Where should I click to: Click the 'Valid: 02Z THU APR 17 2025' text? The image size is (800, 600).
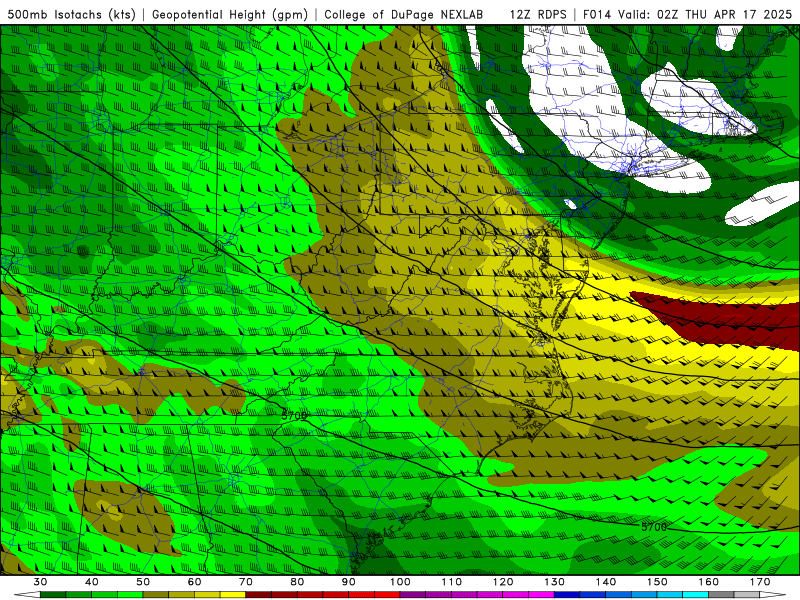(705, 15)
